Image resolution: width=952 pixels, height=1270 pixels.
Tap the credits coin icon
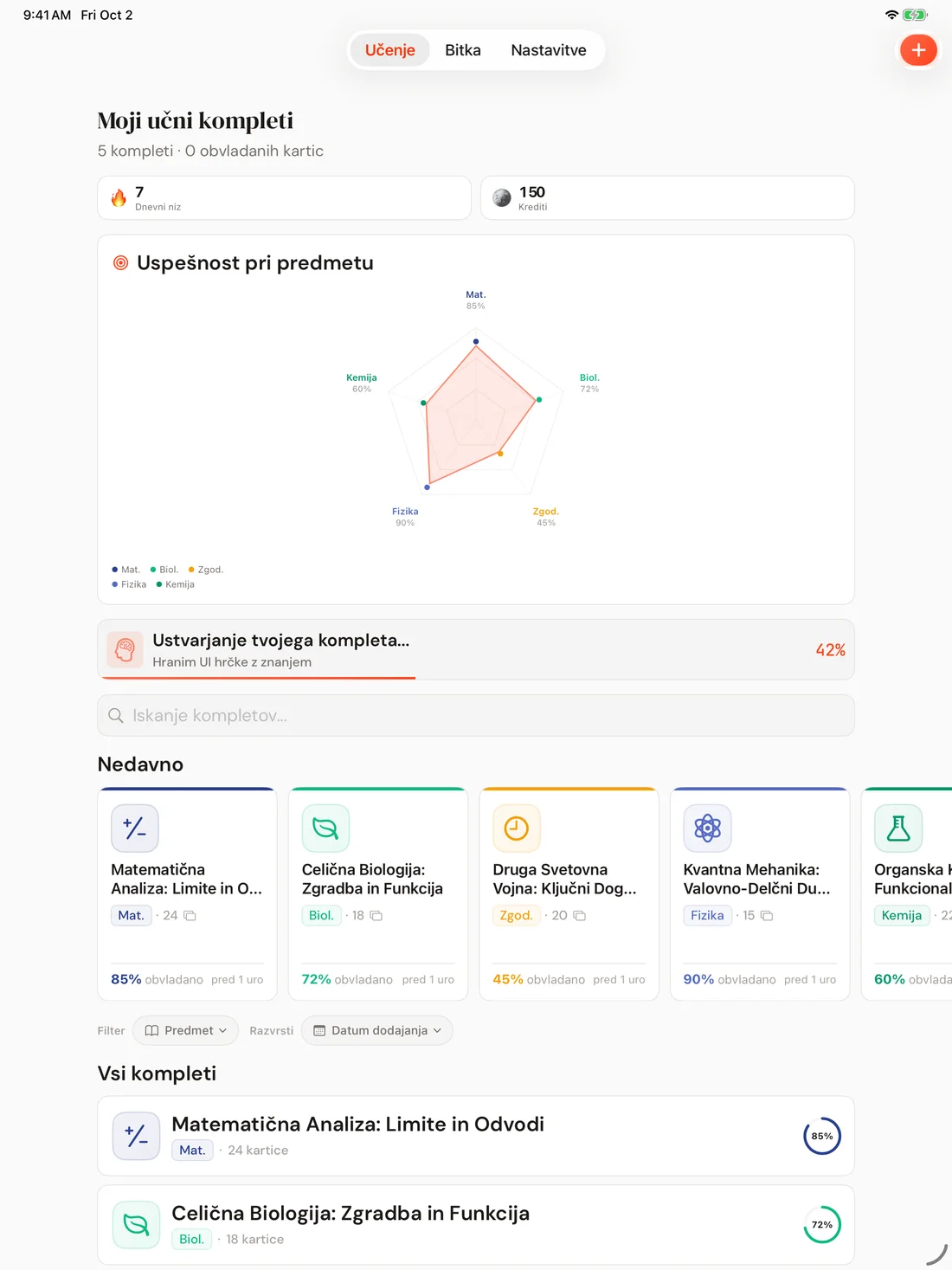[x=502, y=198]
